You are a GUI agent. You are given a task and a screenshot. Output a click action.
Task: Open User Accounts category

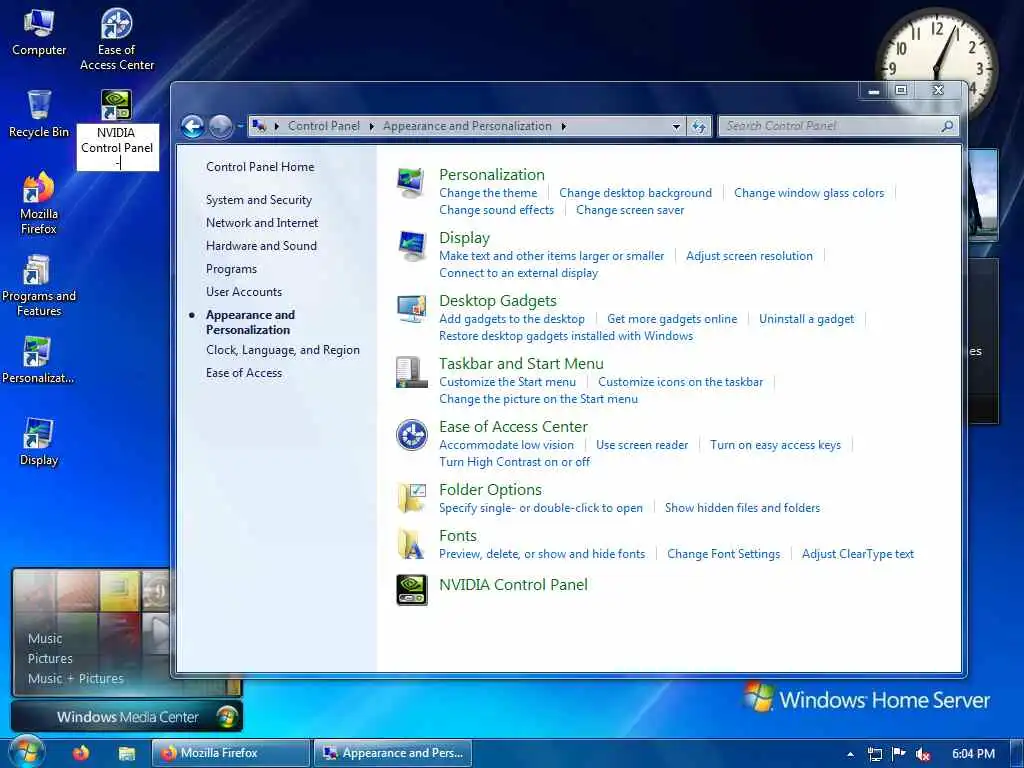244,292
